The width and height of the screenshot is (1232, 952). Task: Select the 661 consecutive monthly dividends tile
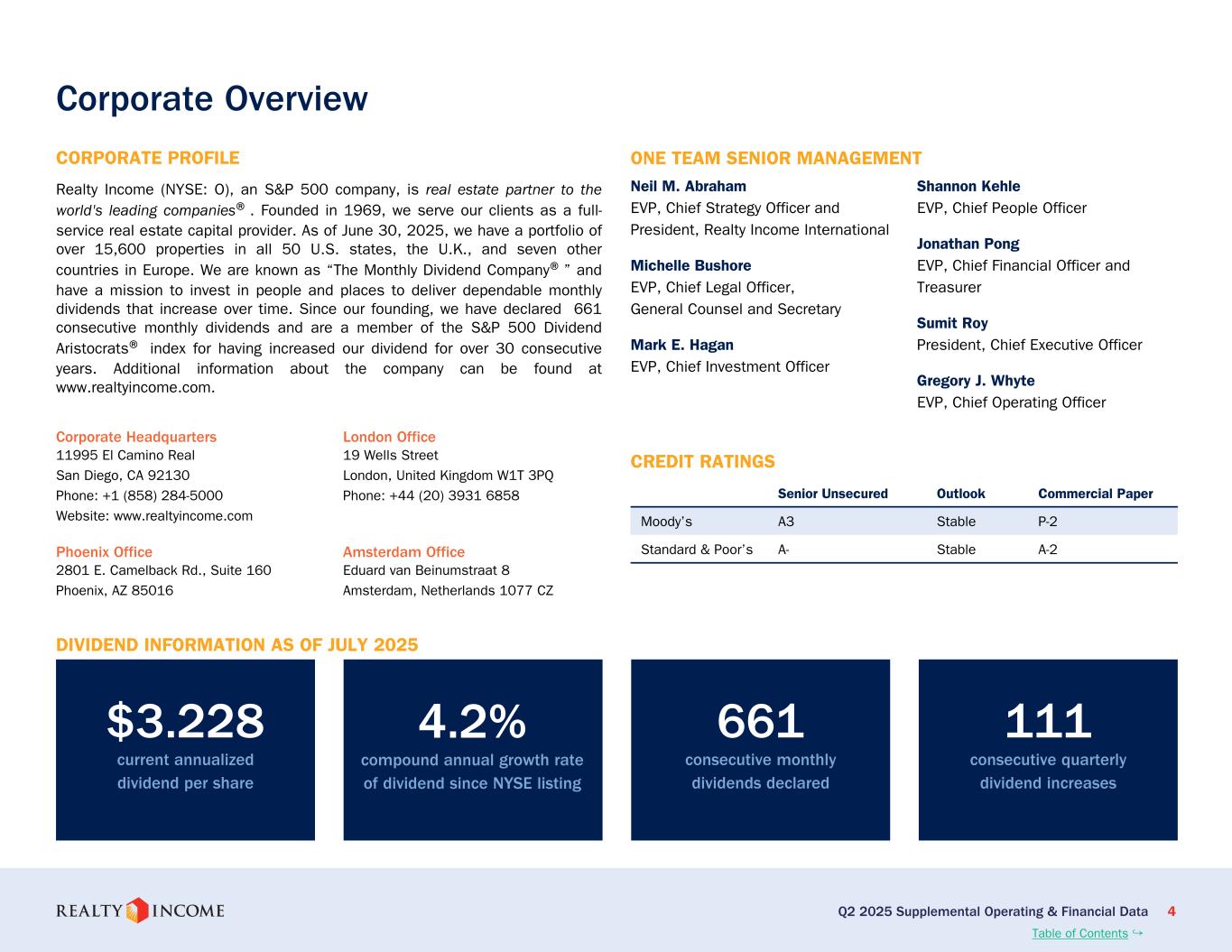tap(760, 749)
